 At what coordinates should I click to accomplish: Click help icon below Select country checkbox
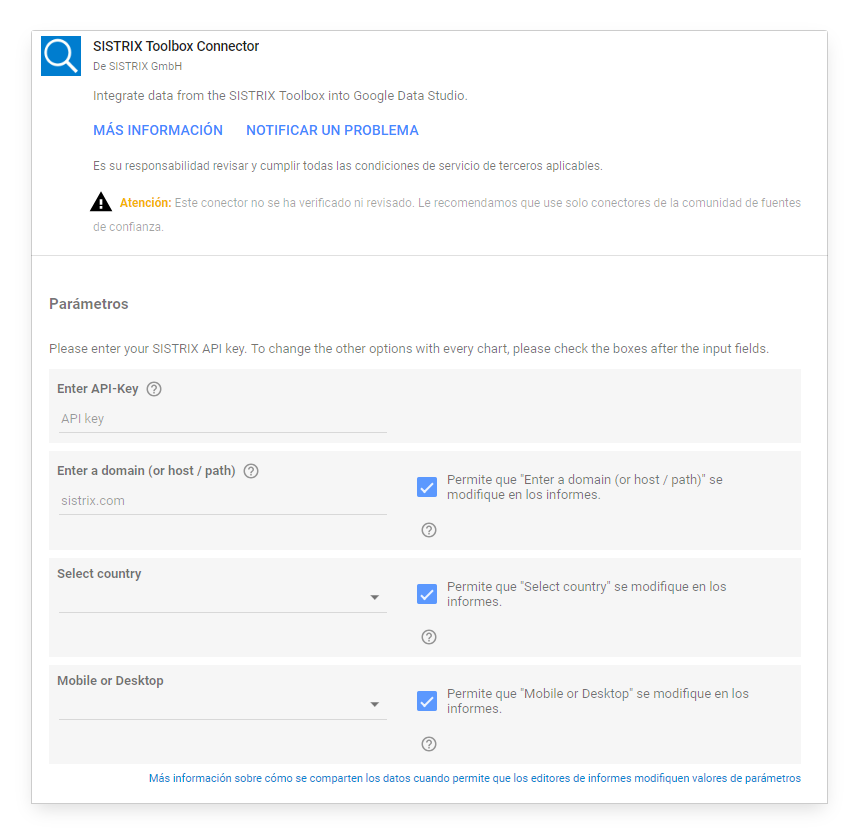pyautogui.click(x=429, y=637)
